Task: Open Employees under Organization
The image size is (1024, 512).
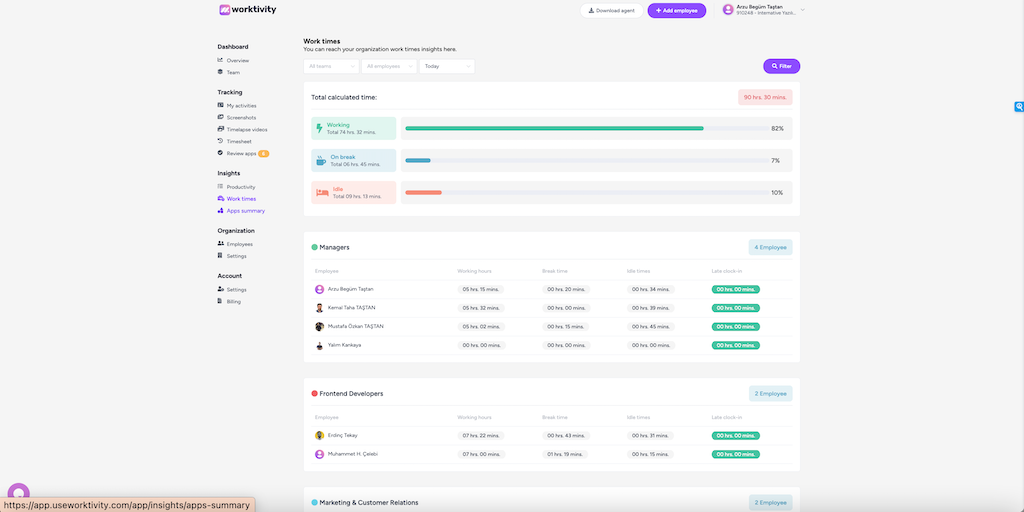Action: click(239, 244)
